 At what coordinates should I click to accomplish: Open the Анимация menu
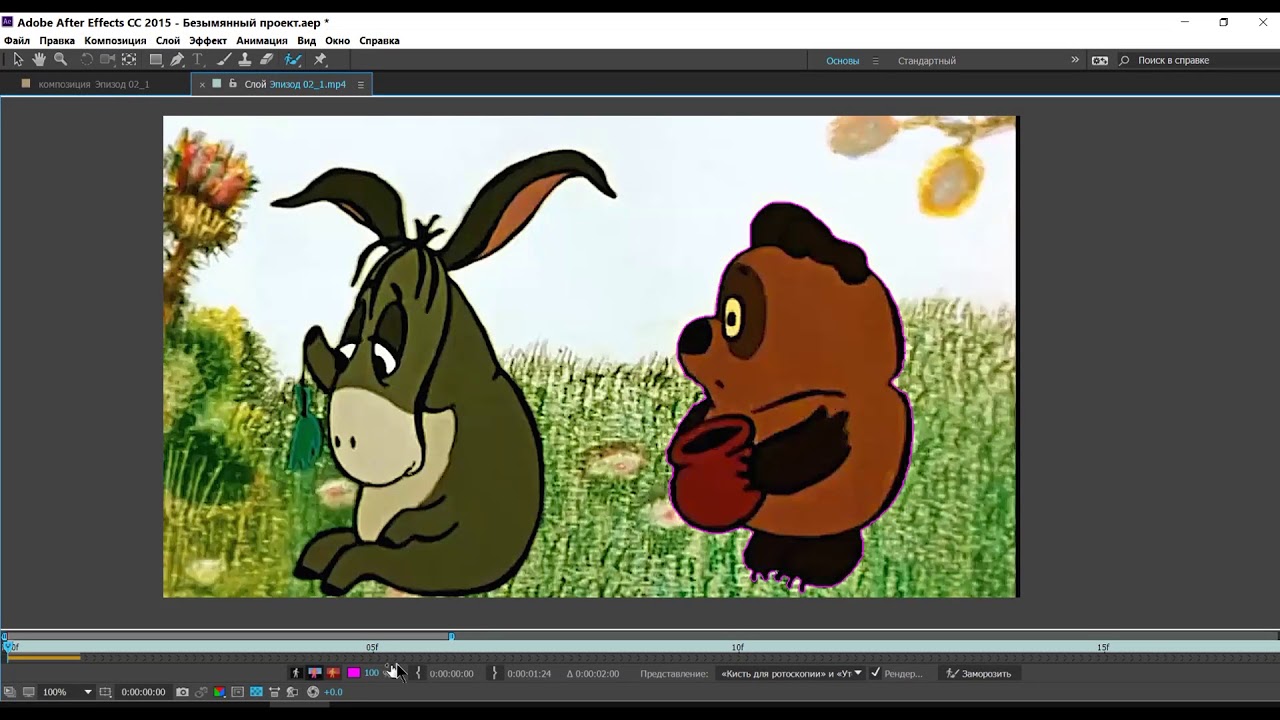[262, 41]
